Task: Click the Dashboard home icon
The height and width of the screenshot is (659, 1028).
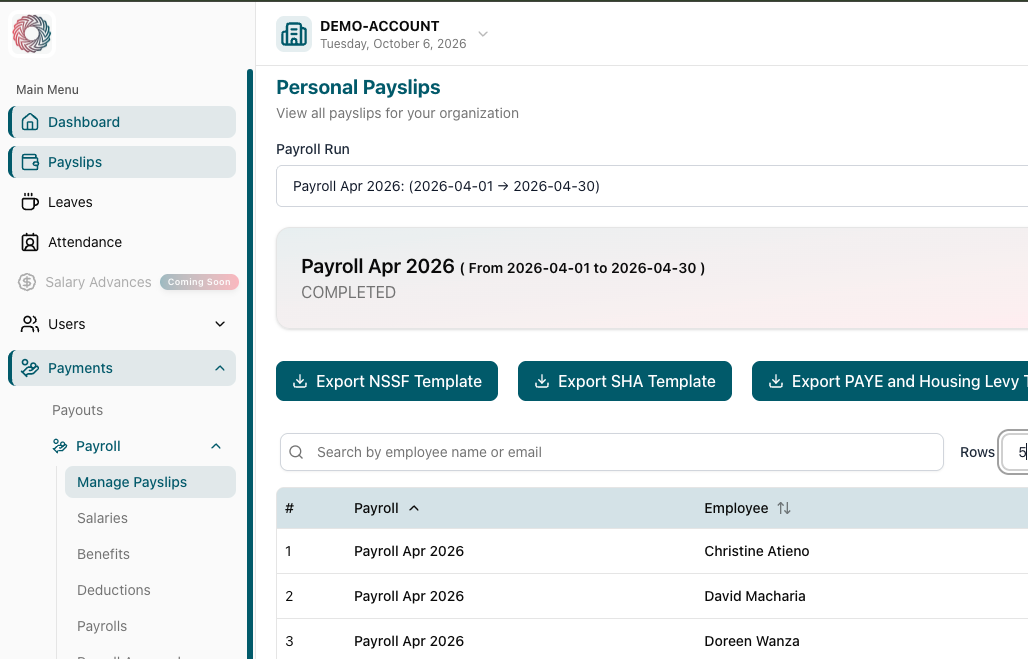Action: click(30, 122)
